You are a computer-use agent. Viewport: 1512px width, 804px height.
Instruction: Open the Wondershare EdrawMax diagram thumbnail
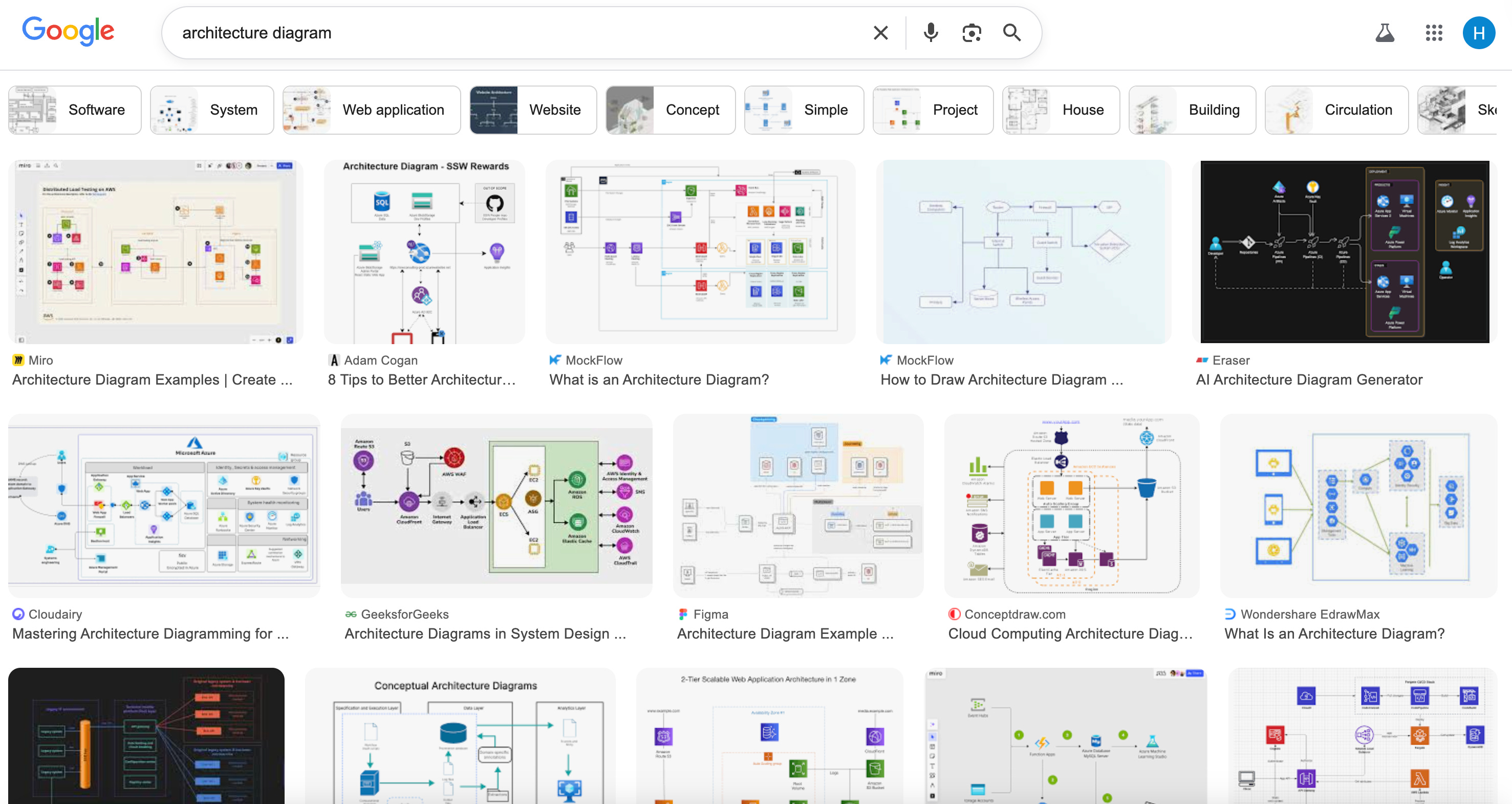pos(1359,506)
